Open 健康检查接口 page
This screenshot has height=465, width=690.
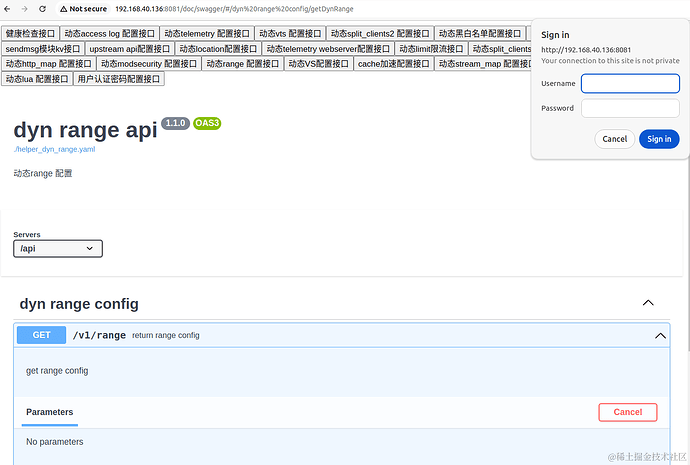(x=31, y=33)
